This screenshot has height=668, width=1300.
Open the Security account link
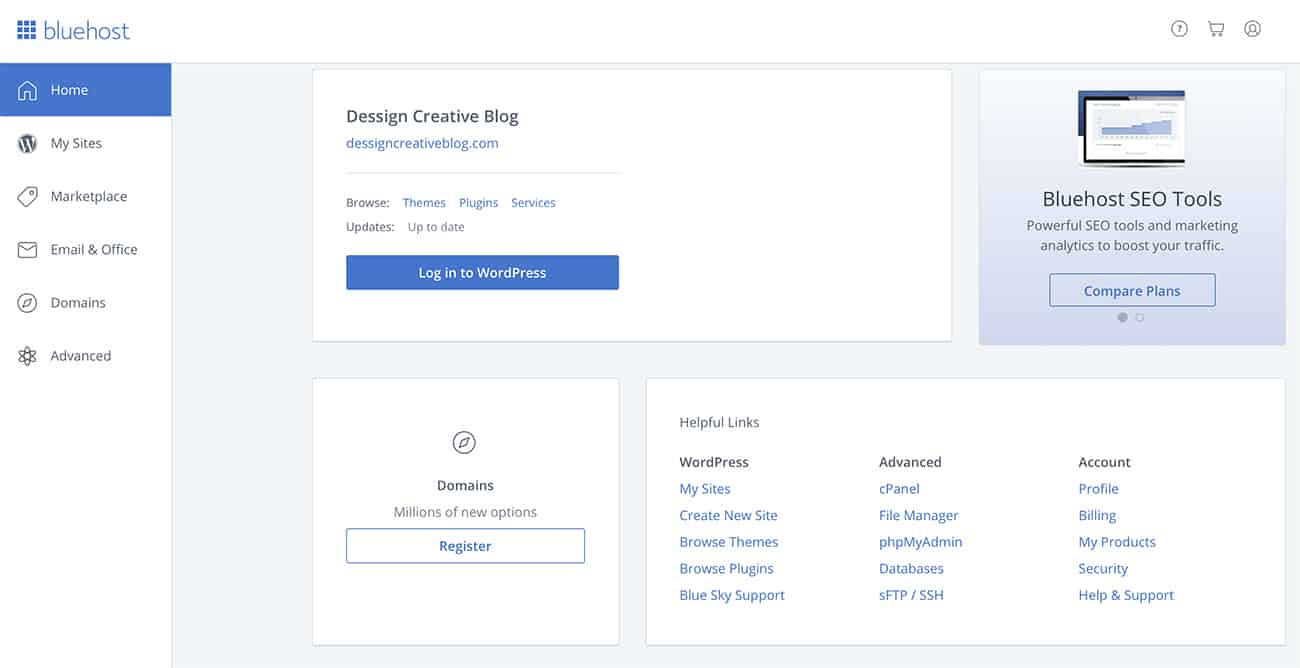click(1103, 569)
